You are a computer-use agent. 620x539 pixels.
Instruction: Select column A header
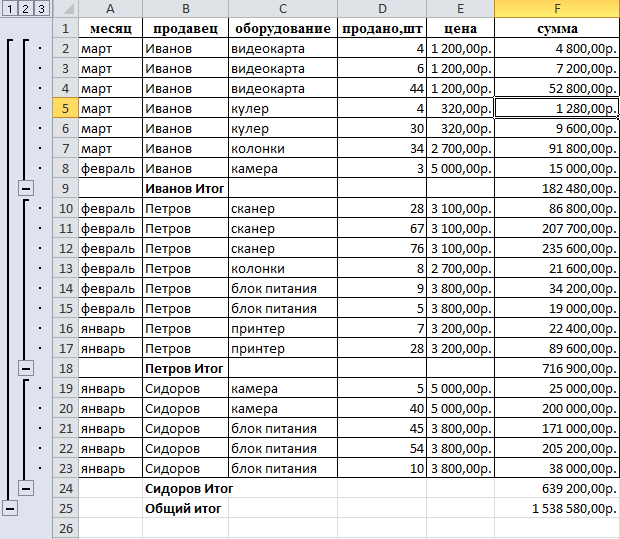point(110,8)
